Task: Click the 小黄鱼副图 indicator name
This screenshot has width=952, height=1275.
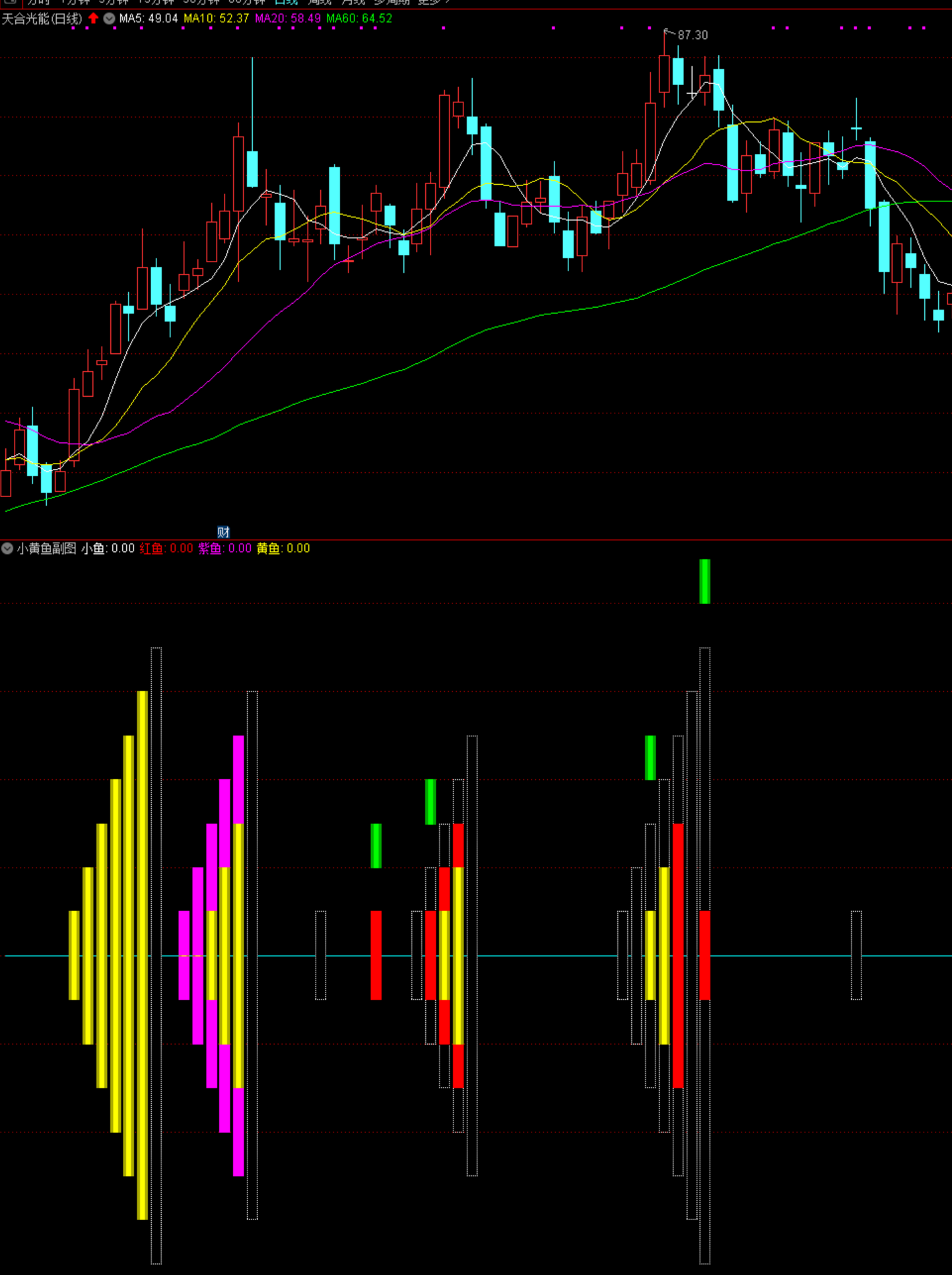Action: (x=46, y=548)
